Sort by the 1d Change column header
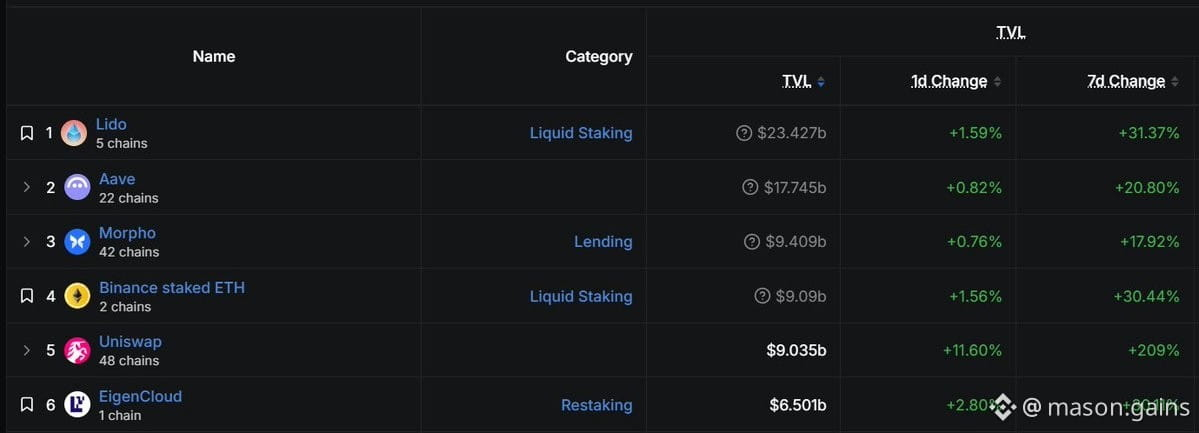This screenshot has height=433, width=1199. pyautogui.click(x=956, y=81)
